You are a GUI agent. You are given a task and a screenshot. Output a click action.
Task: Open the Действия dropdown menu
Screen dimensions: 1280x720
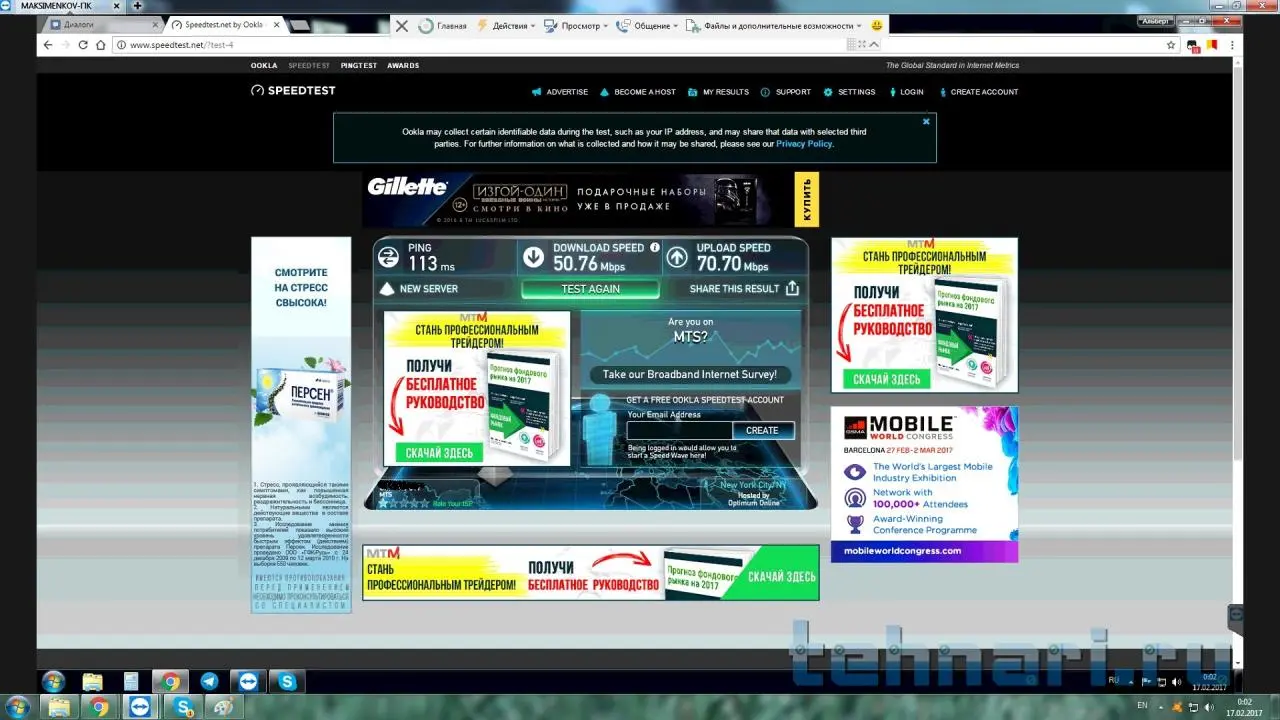pos(506,26)
